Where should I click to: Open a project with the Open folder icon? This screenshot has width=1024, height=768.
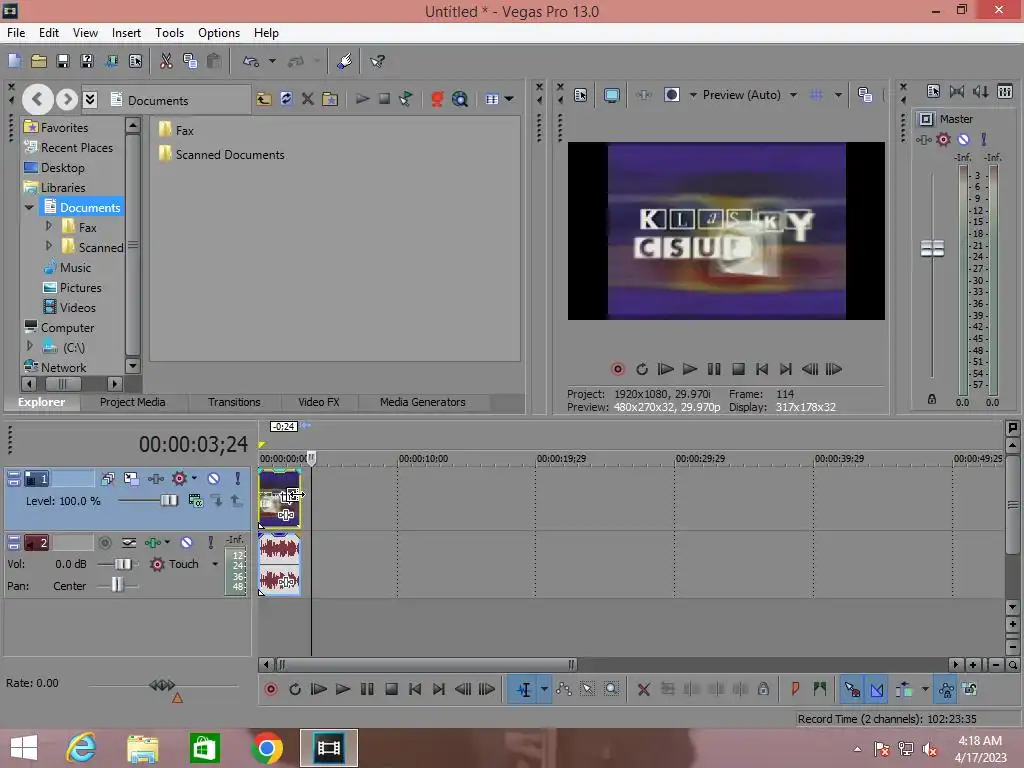click(x=39, y=61)
